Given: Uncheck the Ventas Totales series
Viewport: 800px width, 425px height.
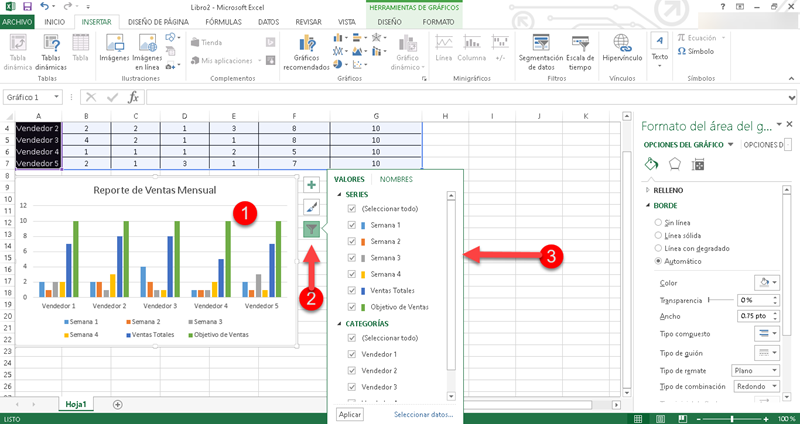Looking at the screenshot, I should pos(351,290).
